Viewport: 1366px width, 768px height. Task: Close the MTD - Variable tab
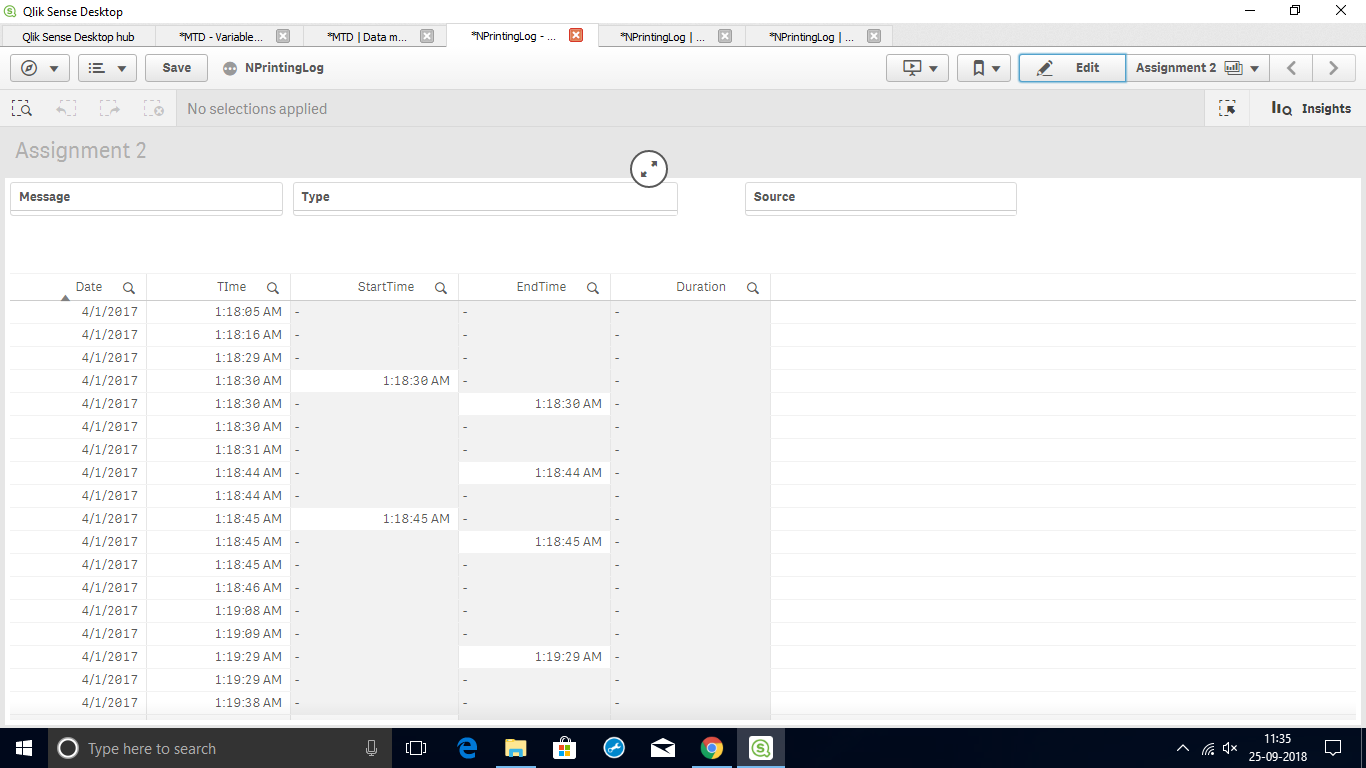(283, 36)
